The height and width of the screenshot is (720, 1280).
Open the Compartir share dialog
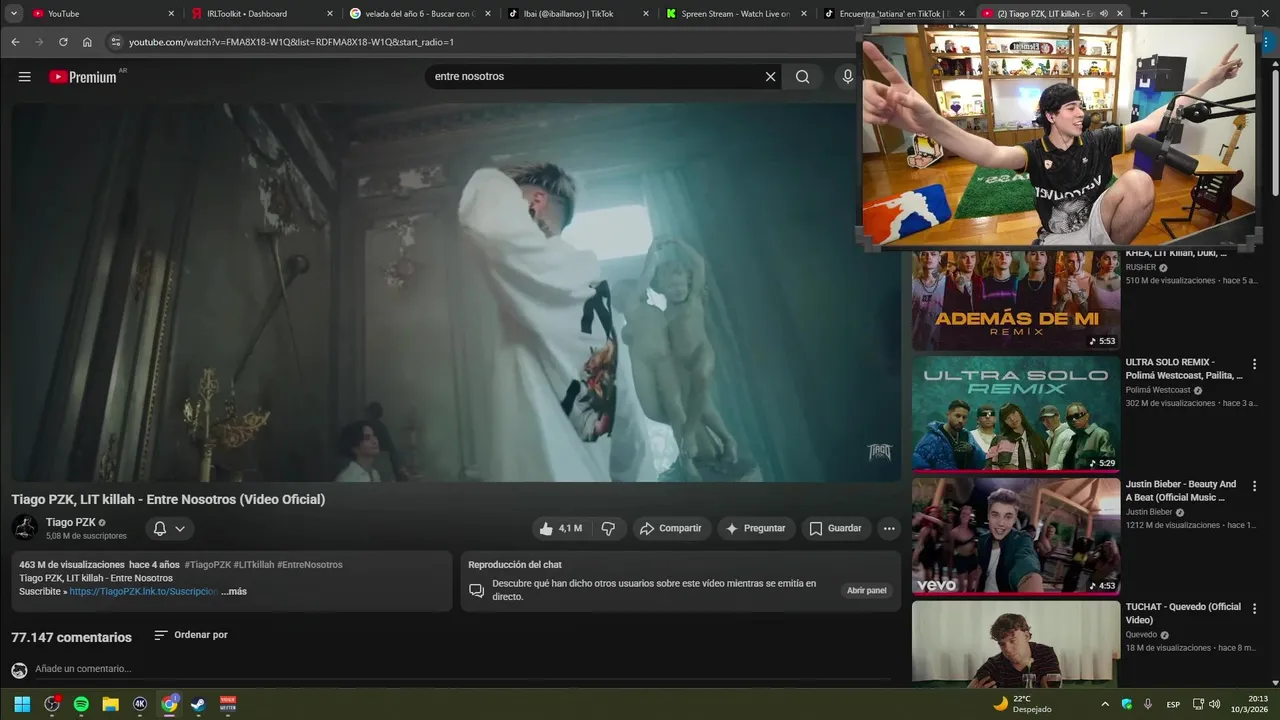point(670,528)
